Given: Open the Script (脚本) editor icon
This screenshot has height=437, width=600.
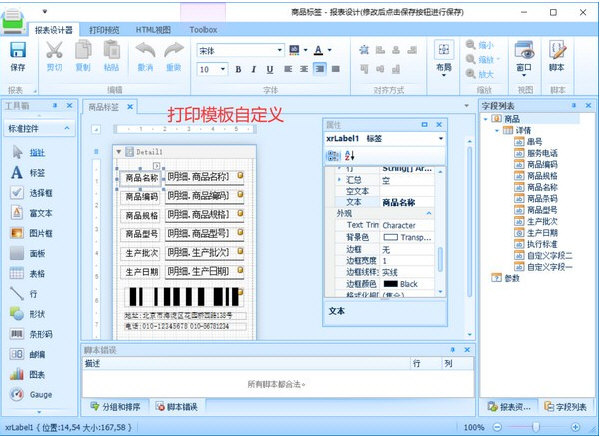Looking at the screenshot, I should tap(557, 51).
